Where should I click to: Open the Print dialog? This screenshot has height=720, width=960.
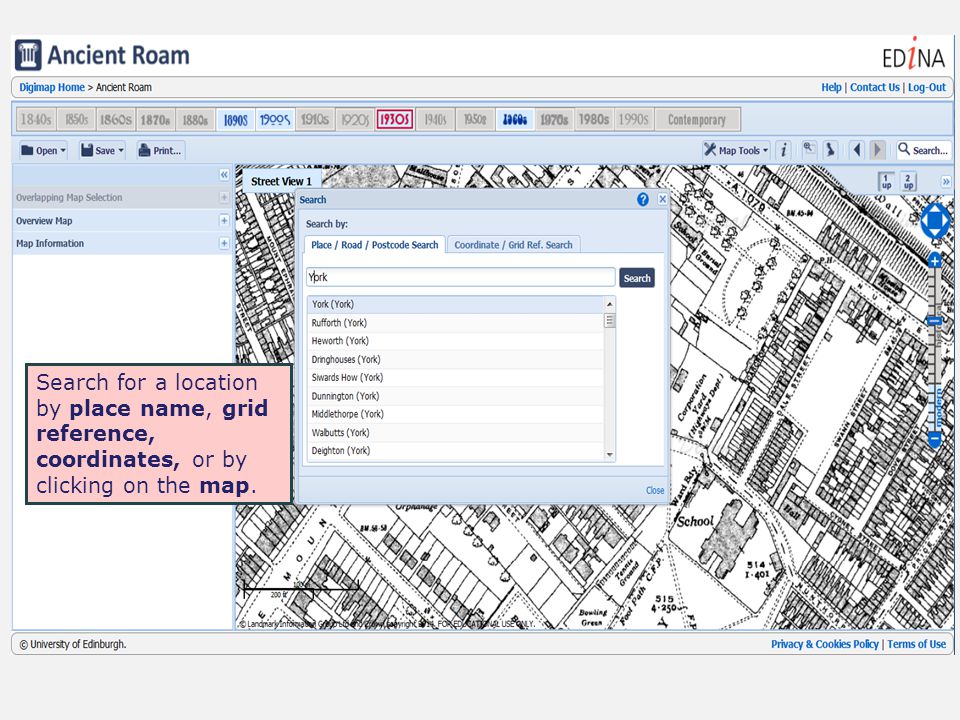coord(160,151)
